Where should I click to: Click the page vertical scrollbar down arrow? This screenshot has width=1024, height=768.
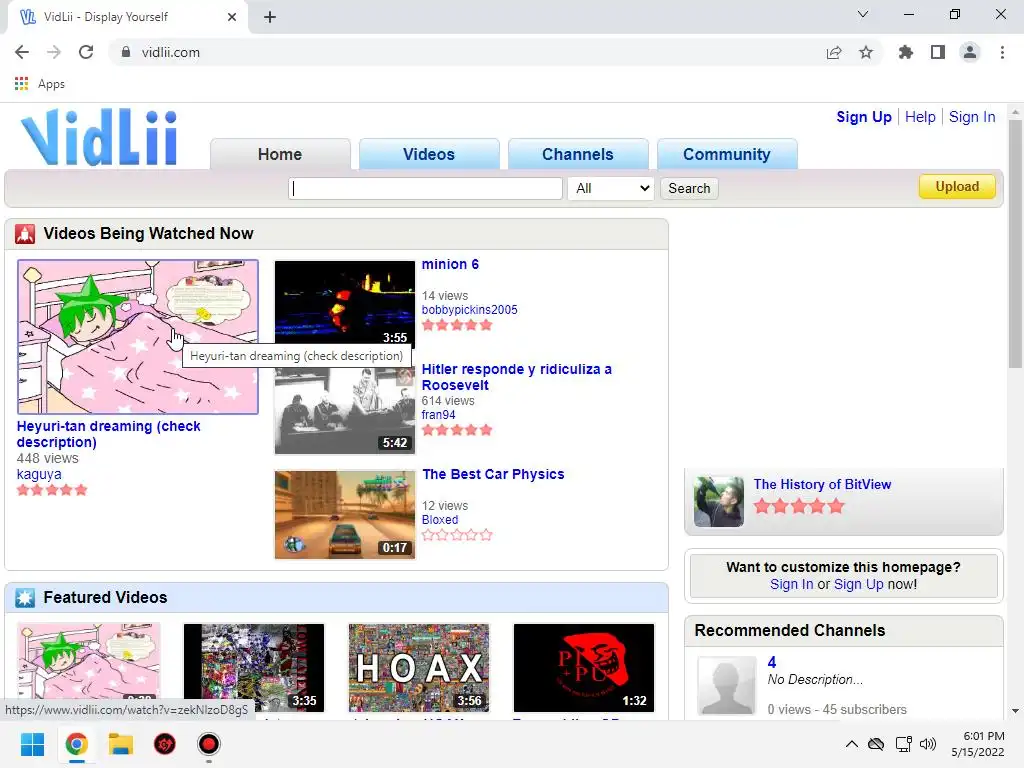point(1015,711)
